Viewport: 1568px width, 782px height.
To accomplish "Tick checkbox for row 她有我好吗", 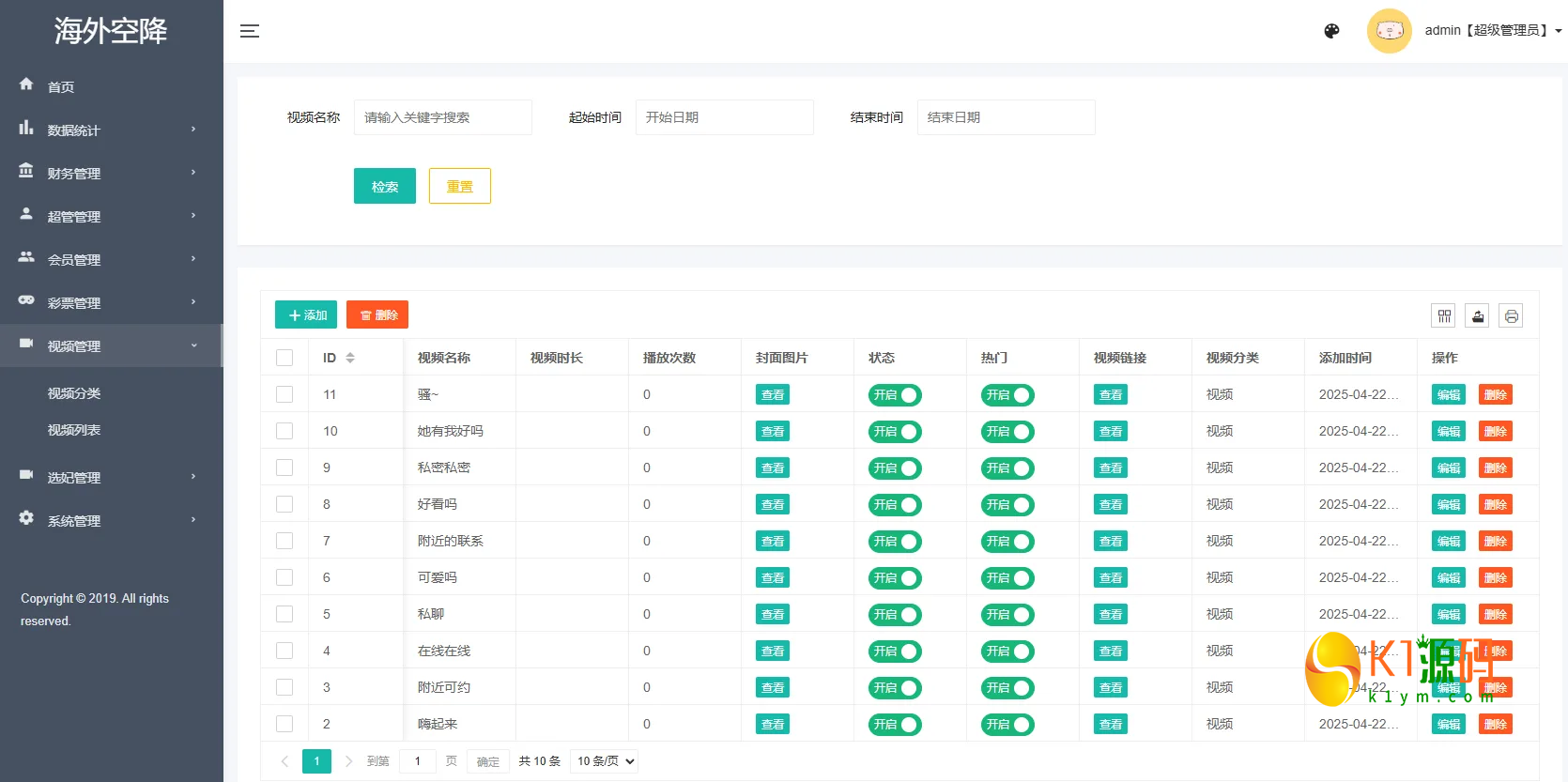I will coord(284,431).
